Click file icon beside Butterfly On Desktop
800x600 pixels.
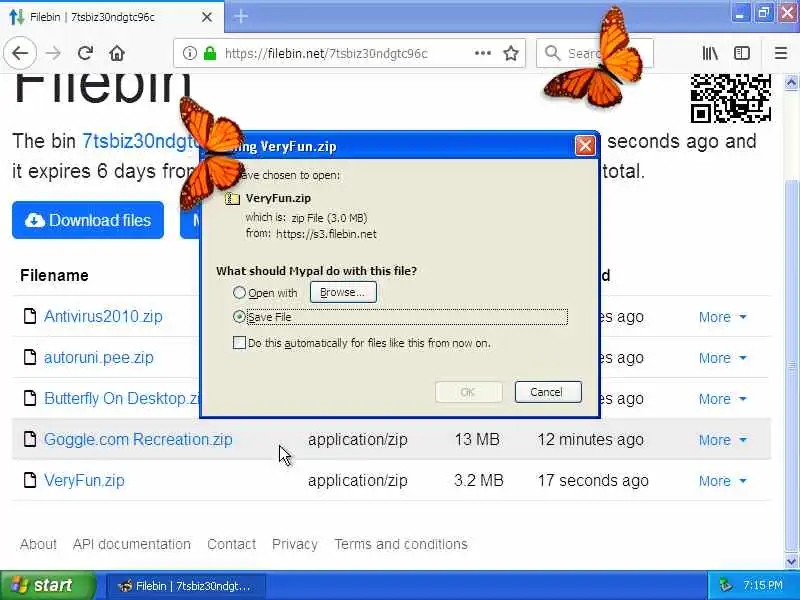pos(30,398)
